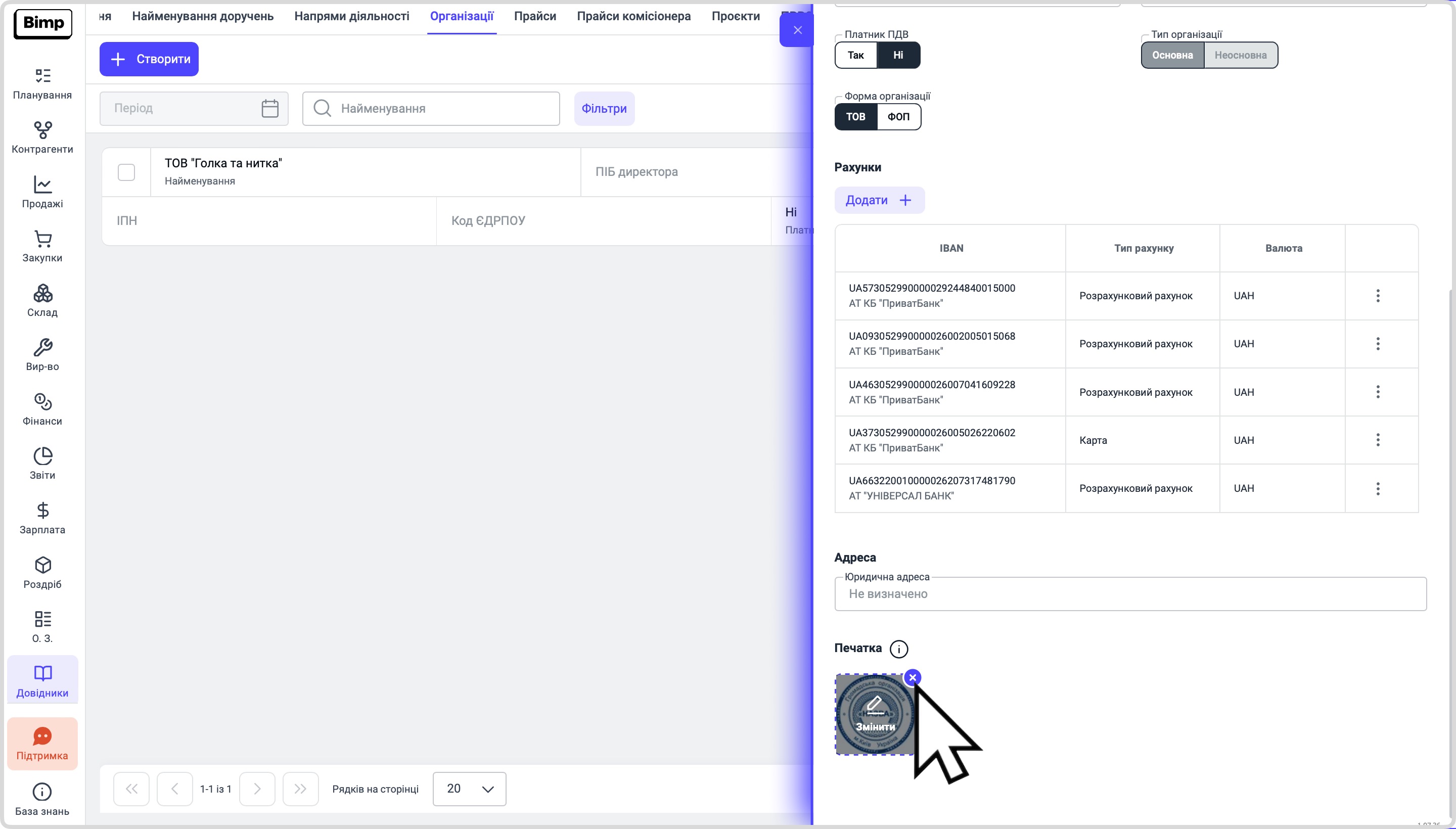Image resolution: width=1456 pixels, height=829 pixels.
Task: Open the Роздріб section
Action: tap(42, 573)
